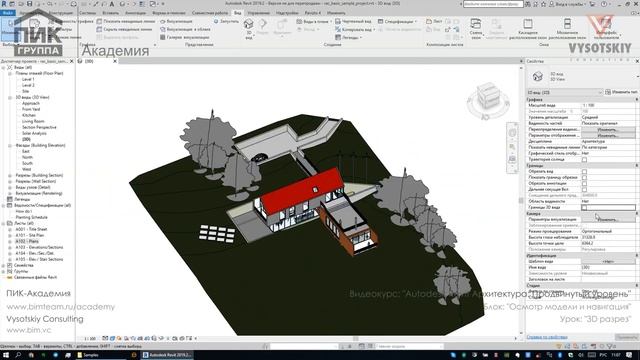Screen dimensions: 640x360
Task: Collapse the Elevations (Фасады) tree node expander
Action: (x=10, y=145)
